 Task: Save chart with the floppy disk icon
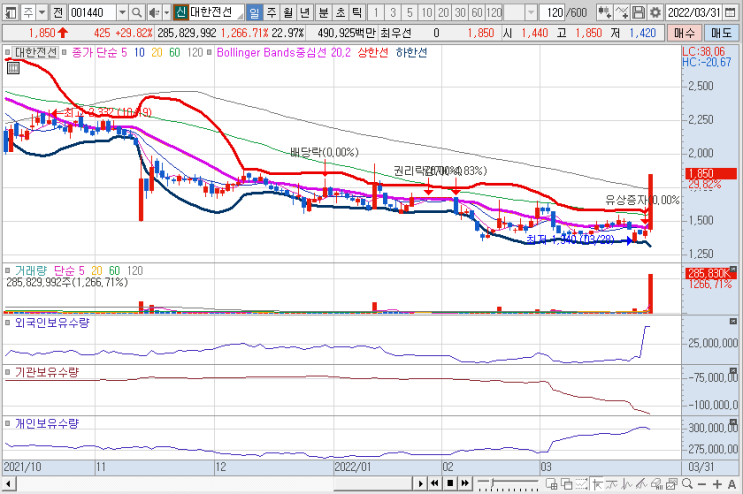click(639, 12)
